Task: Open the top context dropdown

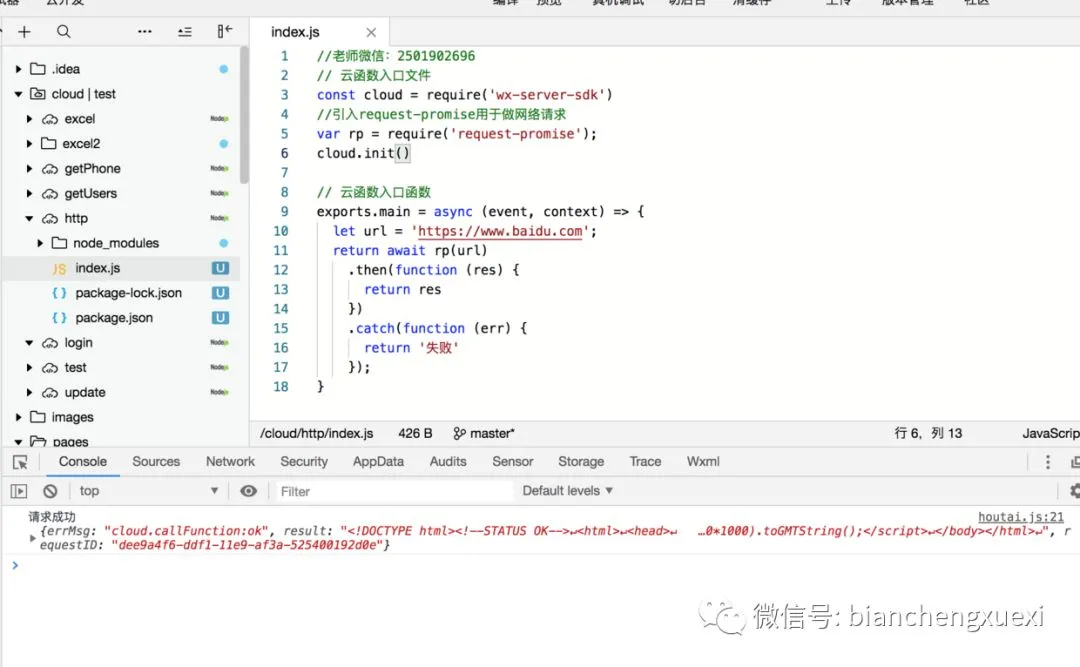Action: 148,491
